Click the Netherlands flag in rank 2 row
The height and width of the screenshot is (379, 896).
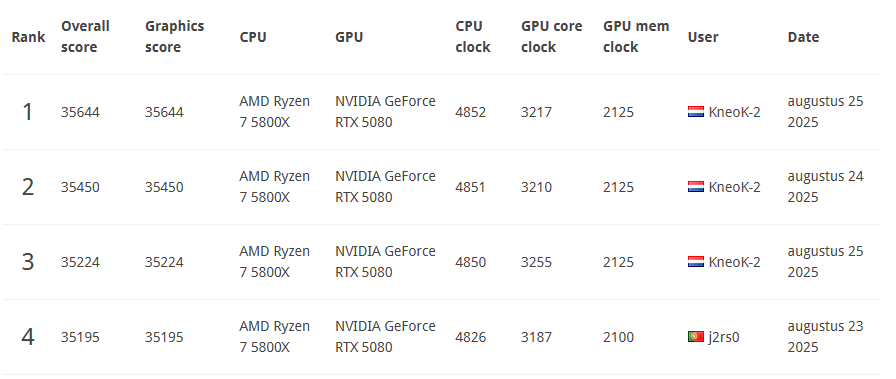click(x=695, y=187)
